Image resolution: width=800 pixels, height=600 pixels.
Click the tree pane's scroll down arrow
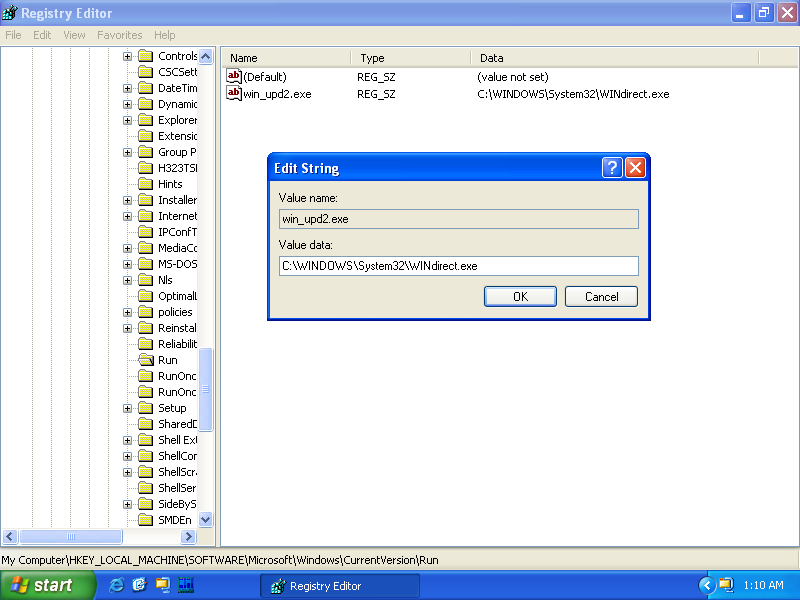(206, 520)
